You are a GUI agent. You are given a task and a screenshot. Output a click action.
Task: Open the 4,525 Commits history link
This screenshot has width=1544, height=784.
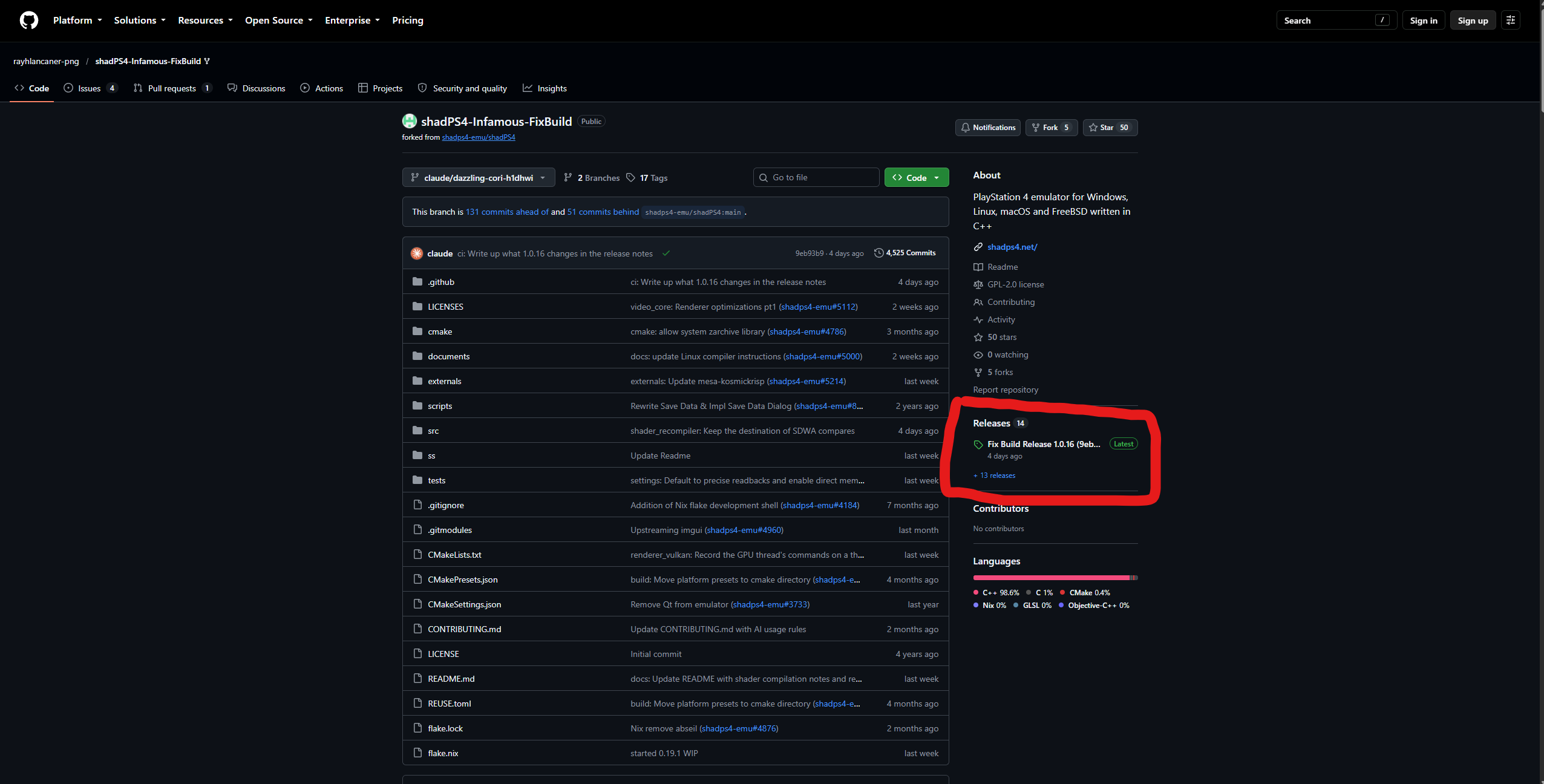point(905,253)
